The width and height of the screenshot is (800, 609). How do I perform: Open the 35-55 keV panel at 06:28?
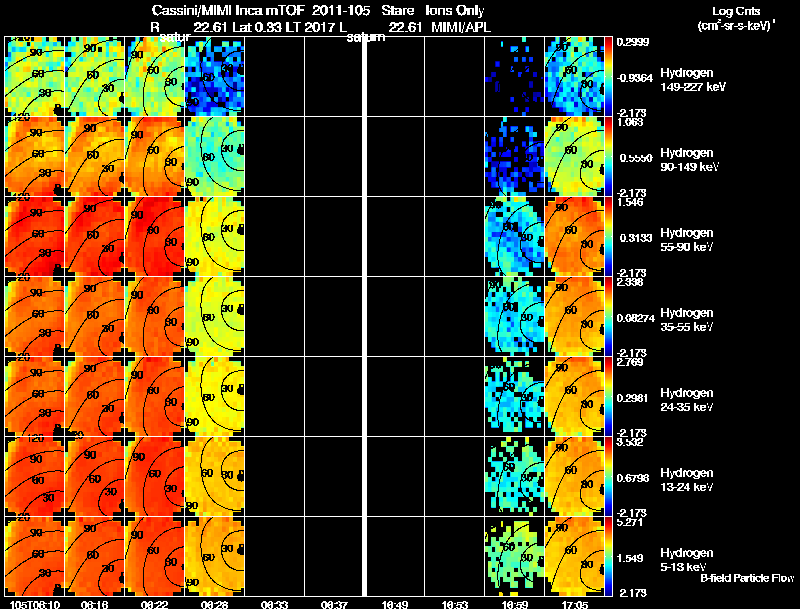coord(214,317)
